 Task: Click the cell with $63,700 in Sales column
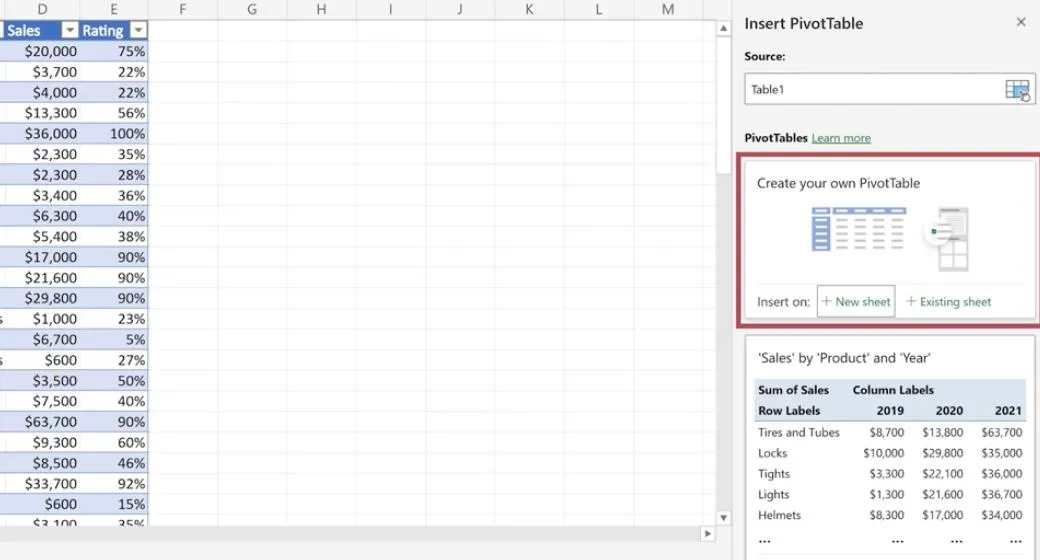click(40, 421)
